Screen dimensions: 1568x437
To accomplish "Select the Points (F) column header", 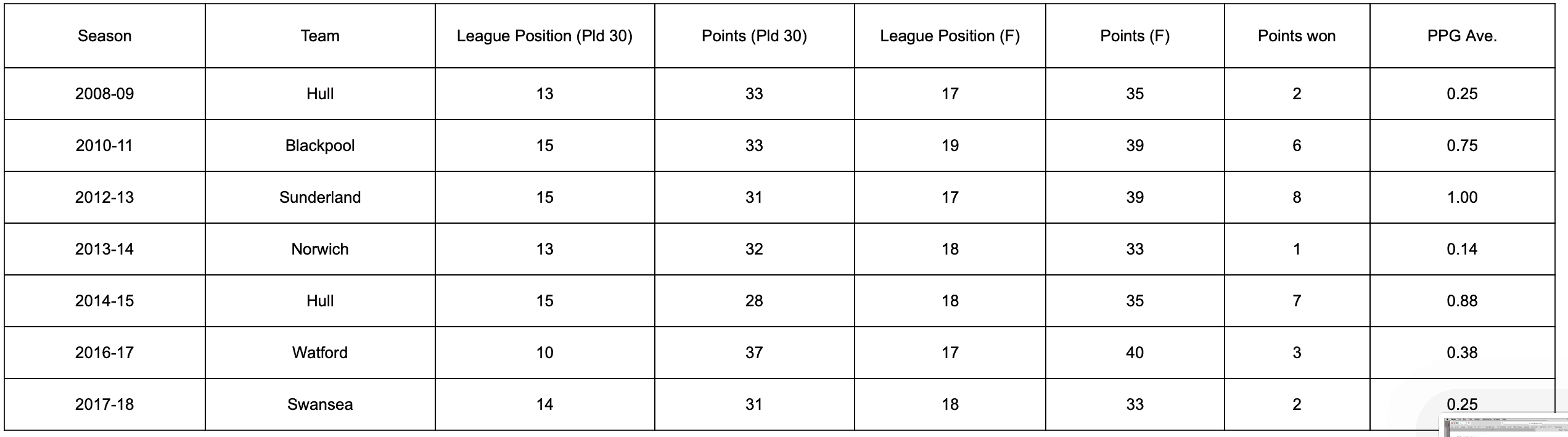I will pos(1135,36).
